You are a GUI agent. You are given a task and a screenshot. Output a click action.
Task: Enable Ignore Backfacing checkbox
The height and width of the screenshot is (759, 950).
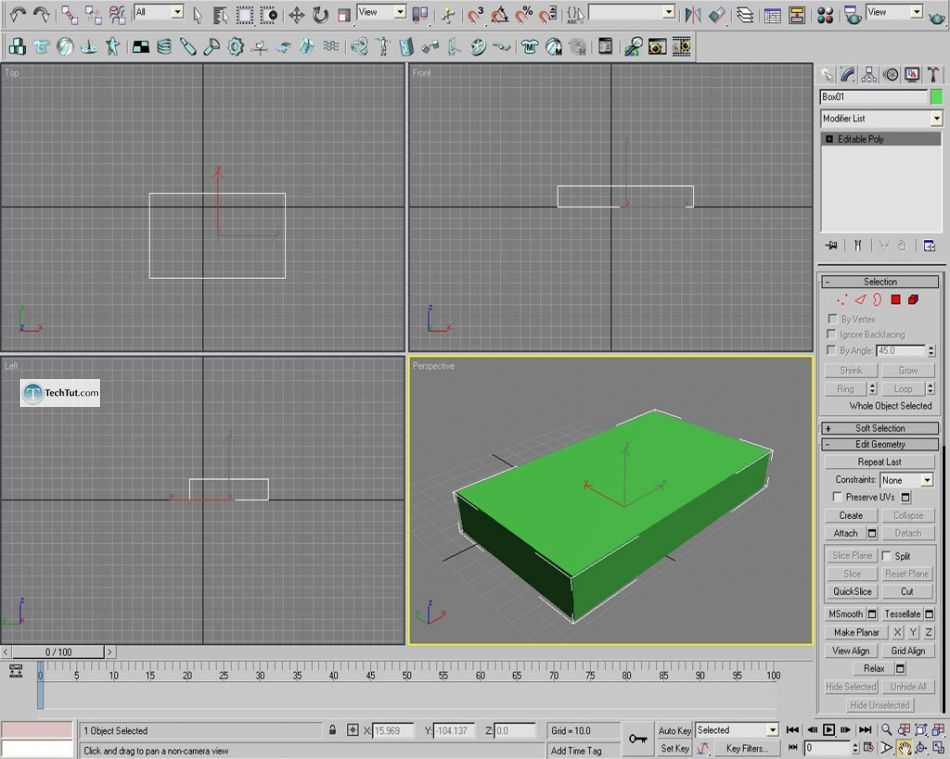point(832,334)
